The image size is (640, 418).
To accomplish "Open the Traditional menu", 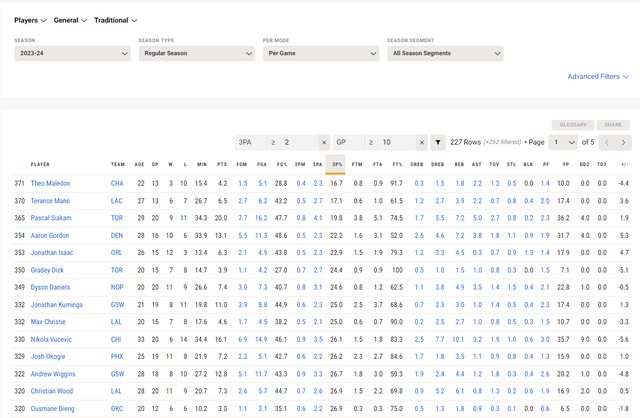I will coord(116,20).
